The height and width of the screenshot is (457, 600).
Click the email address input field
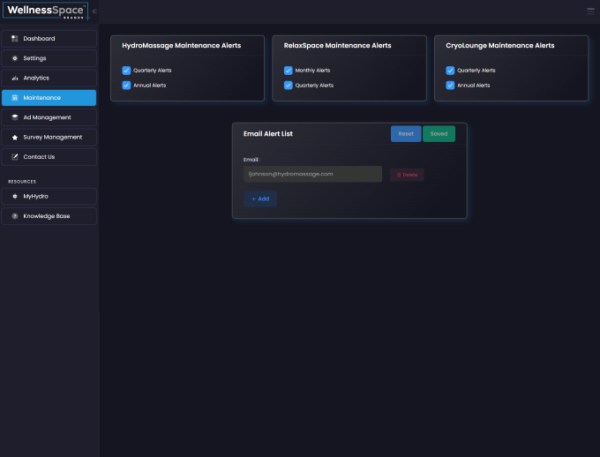(x=312, y=174)
